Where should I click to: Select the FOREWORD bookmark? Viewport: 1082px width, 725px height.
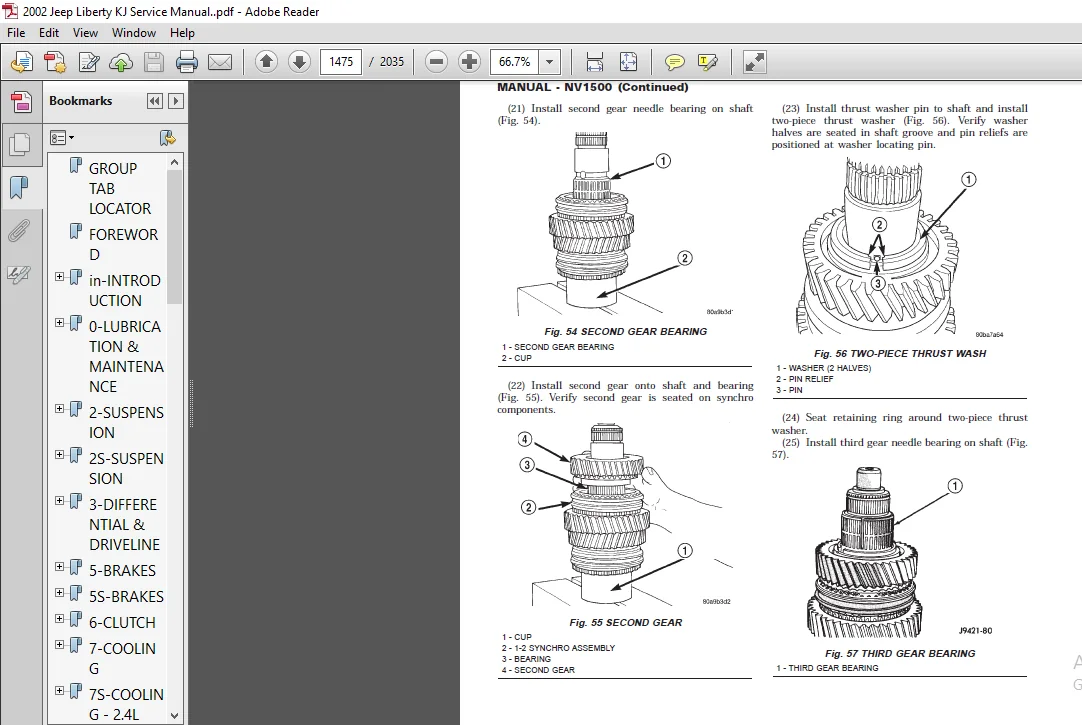coord(124,244)
